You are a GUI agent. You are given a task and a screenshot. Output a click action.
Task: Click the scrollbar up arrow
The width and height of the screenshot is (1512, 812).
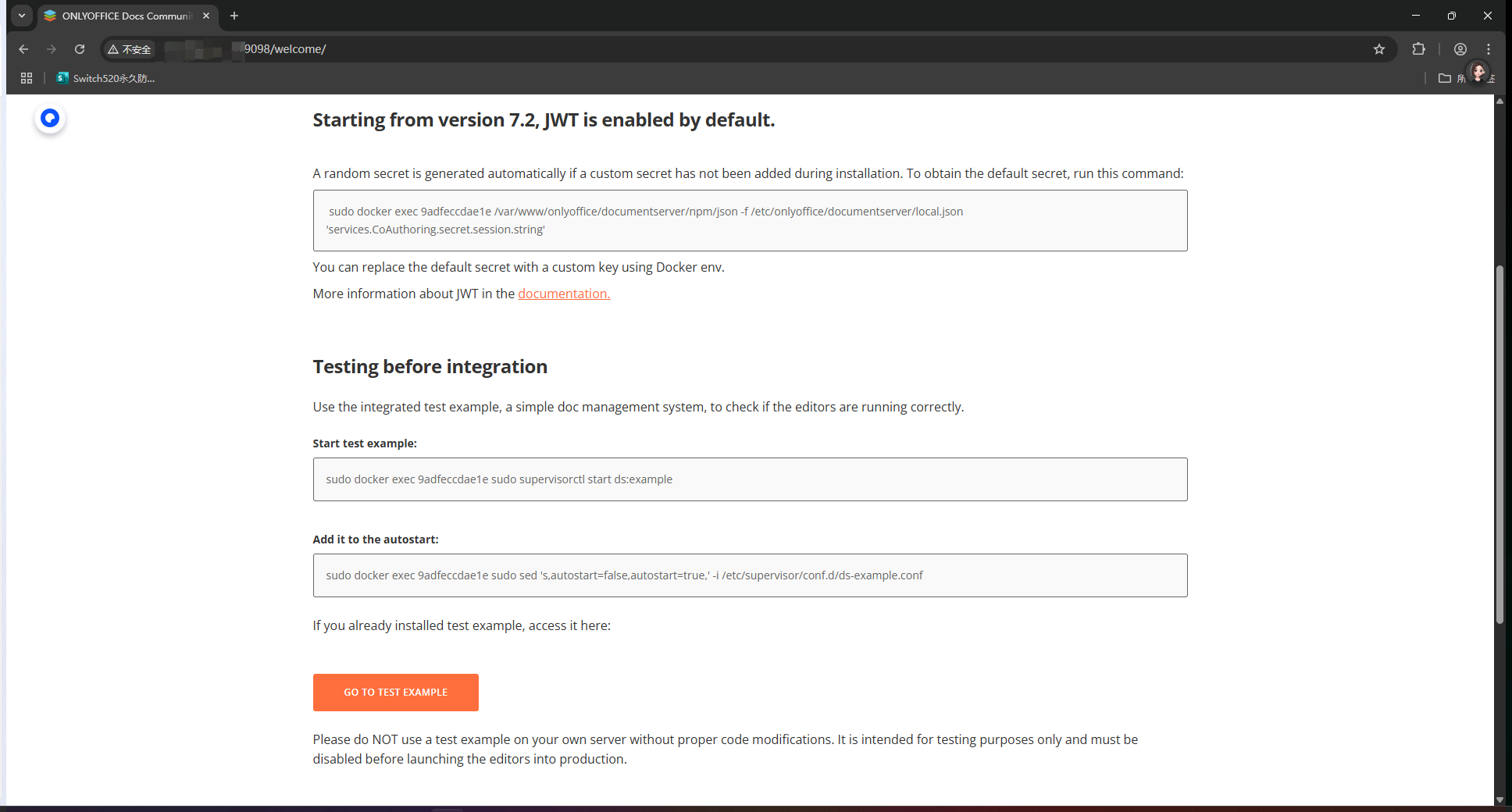point(1500,101)
